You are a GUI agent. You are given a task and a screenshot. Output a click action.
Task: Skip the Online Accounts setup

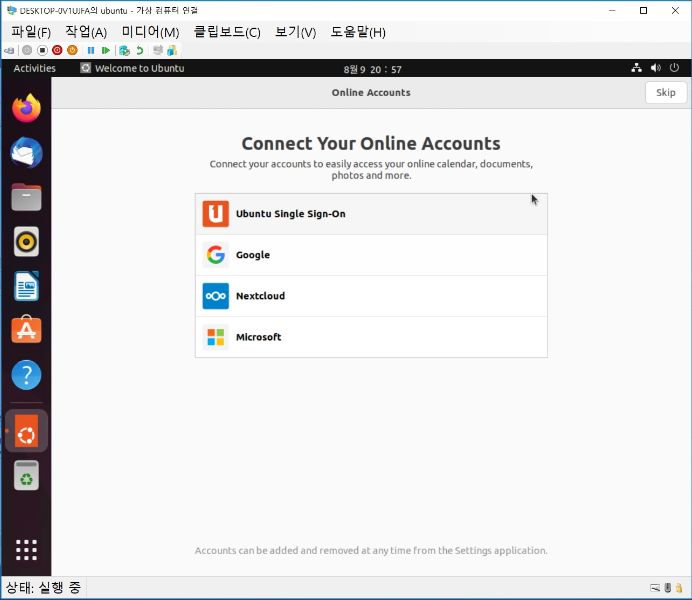(666, 93)
